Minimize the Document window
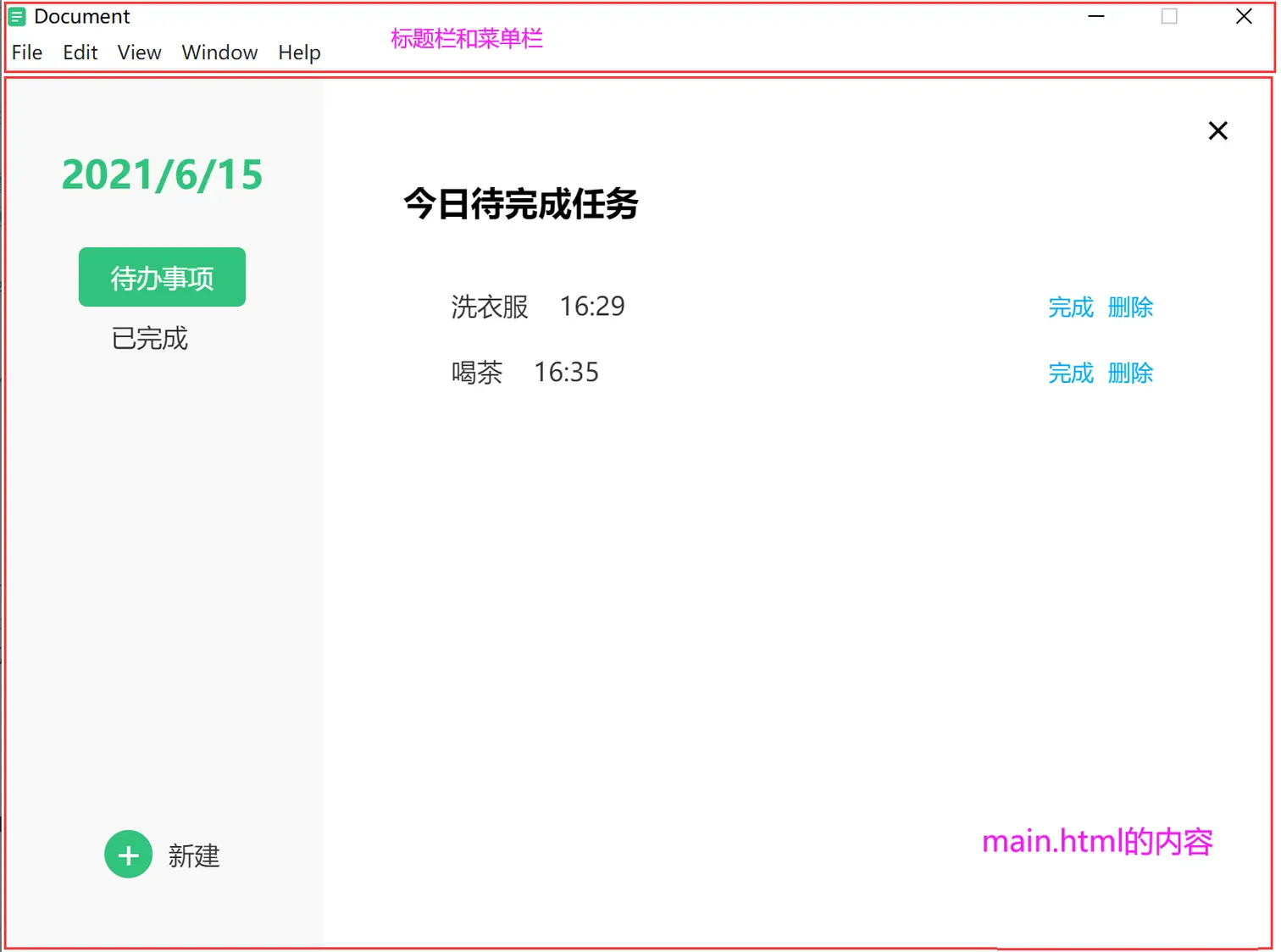The image size is (1281, 952). (1096, 17)
